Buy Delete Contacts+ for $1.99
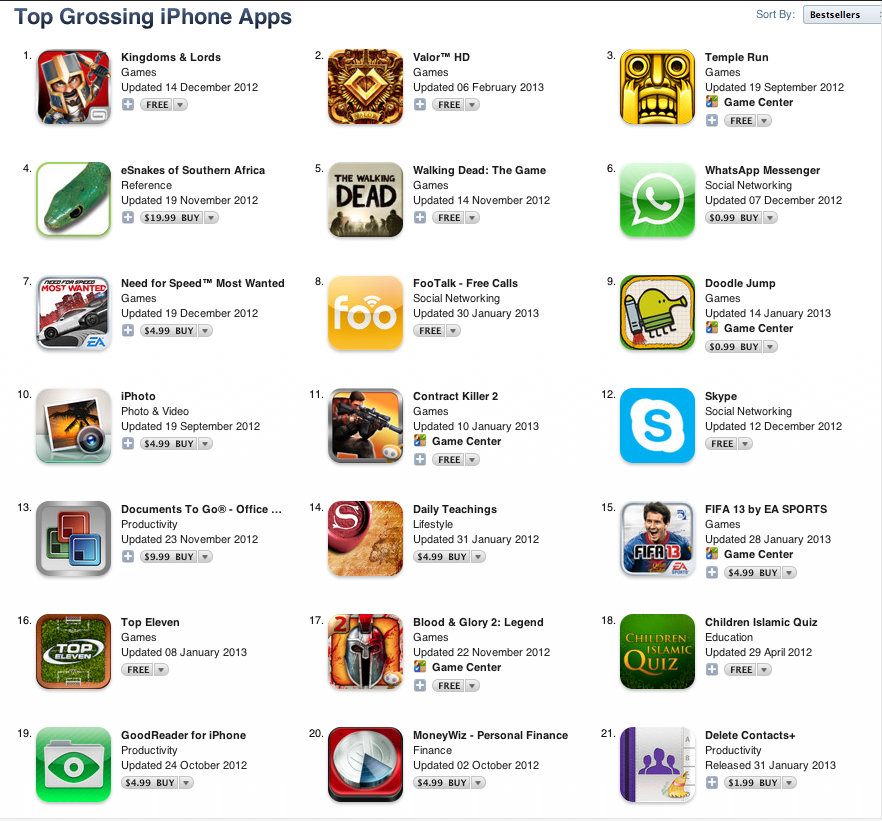The width and height of the screenshot is (882, 821). (753, 783)
